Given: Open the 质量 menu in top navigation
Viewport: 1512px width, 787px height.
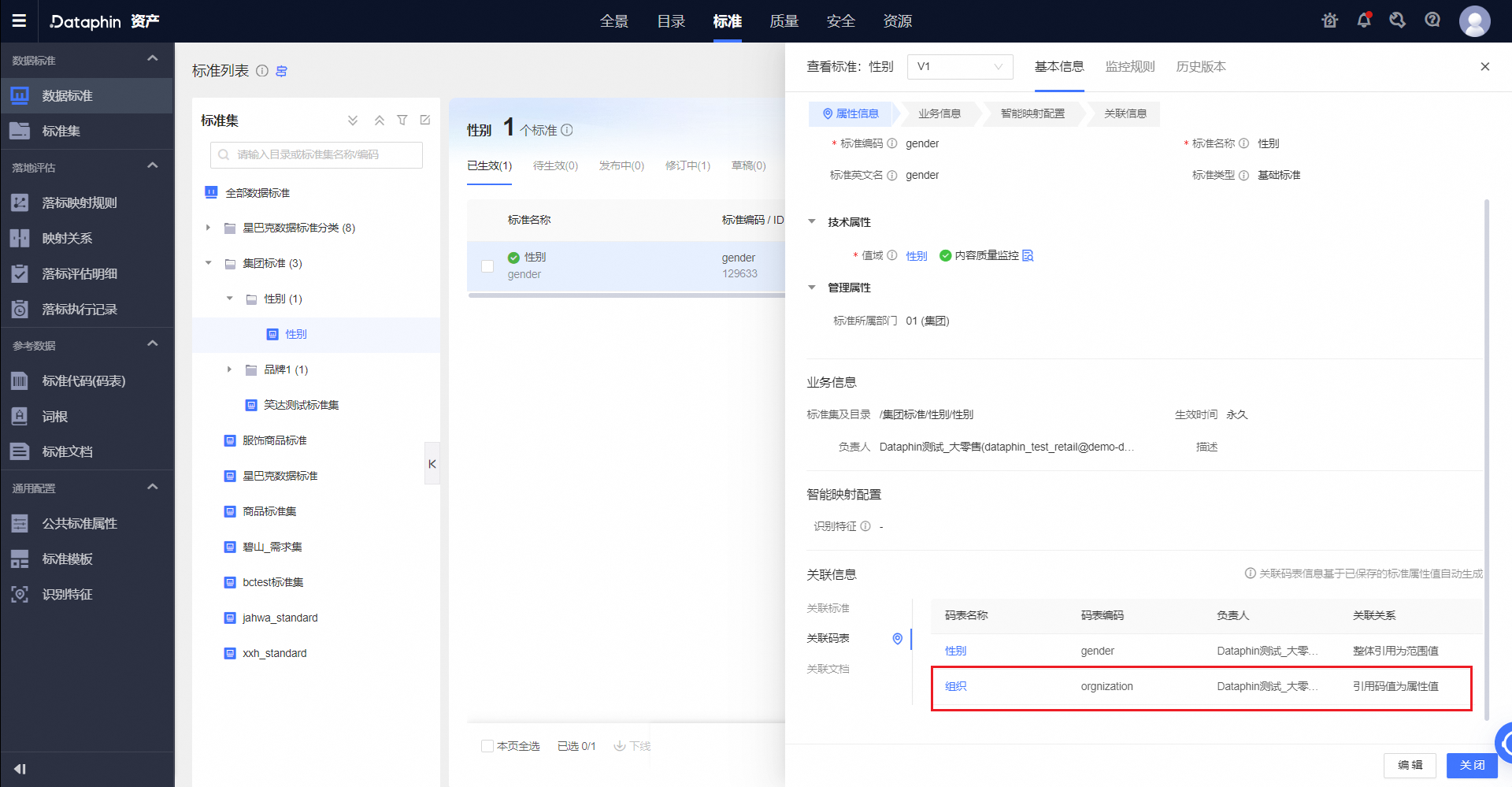Looking at the screenshot, I should pos(784,21).
